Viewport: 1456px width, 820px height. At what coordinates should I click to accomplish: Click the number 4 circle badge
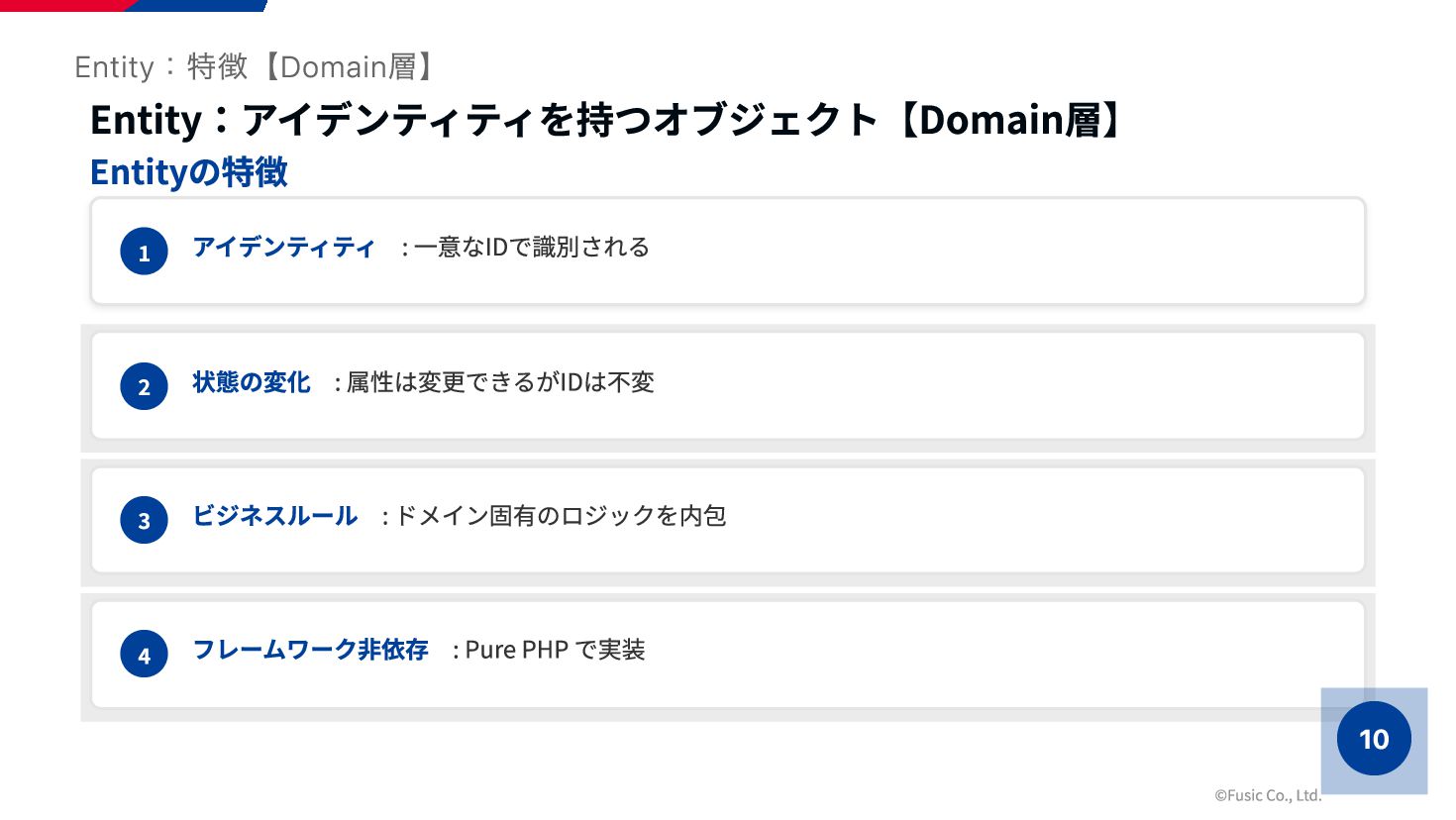point(144,654)
